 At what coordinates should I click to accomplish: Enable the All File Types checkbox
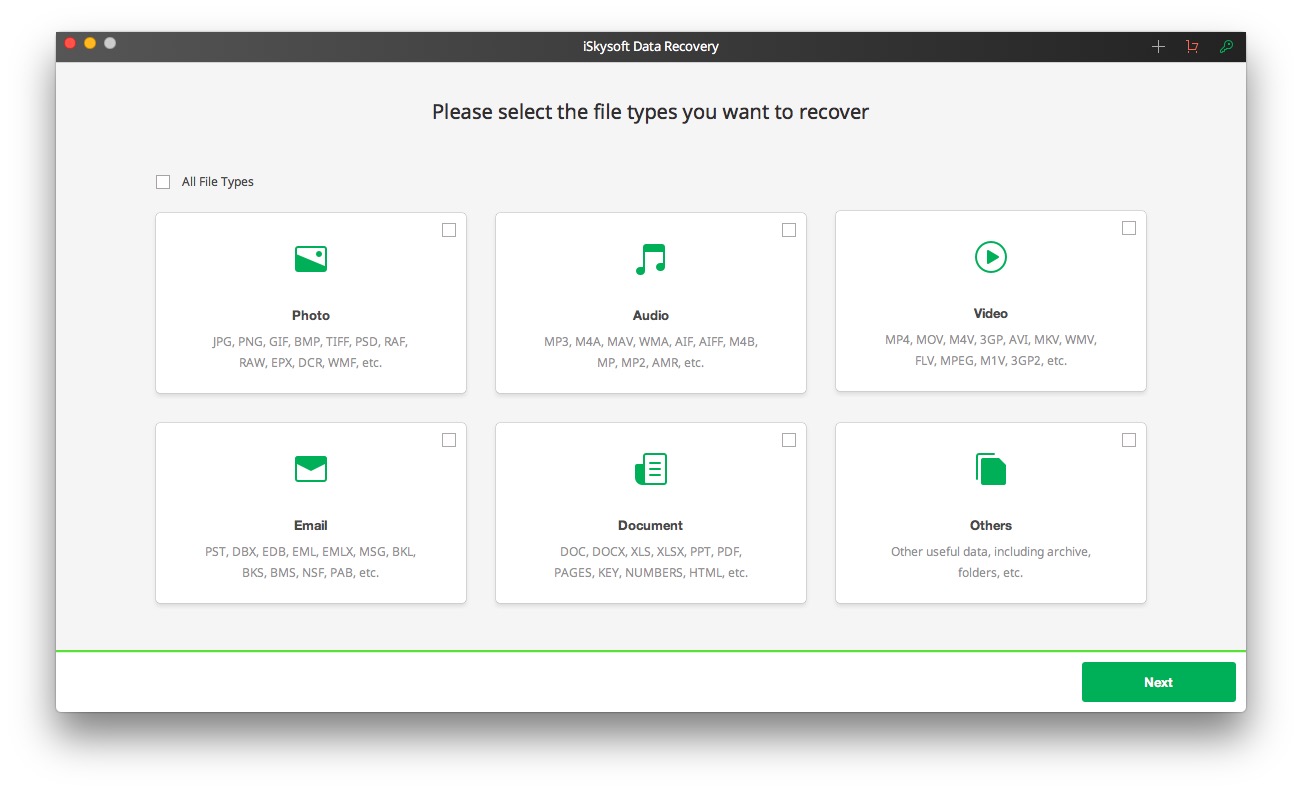[x=163, y=182]
